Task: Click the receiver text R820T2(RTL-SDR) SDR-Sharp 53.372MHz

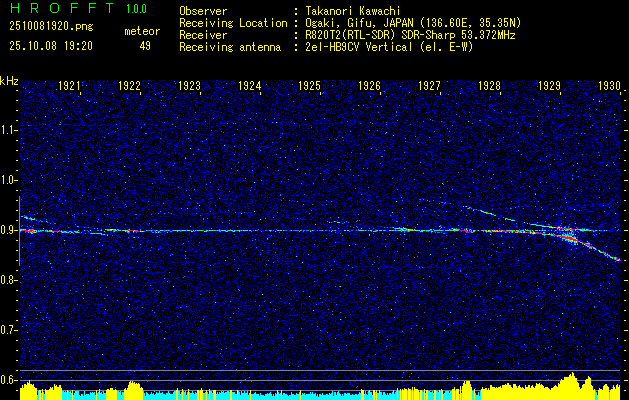Action: pos(411,35)
